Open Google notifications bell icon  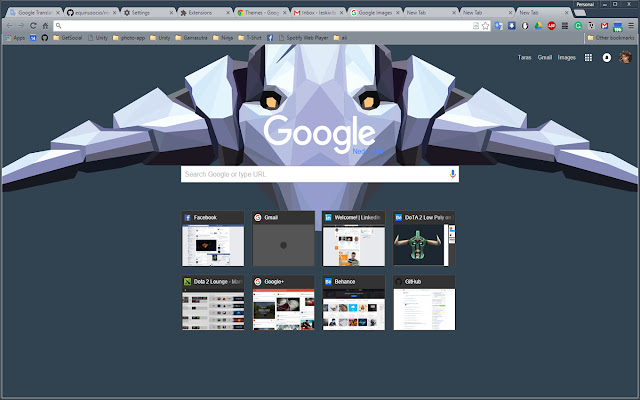click(x=607, y=58)
